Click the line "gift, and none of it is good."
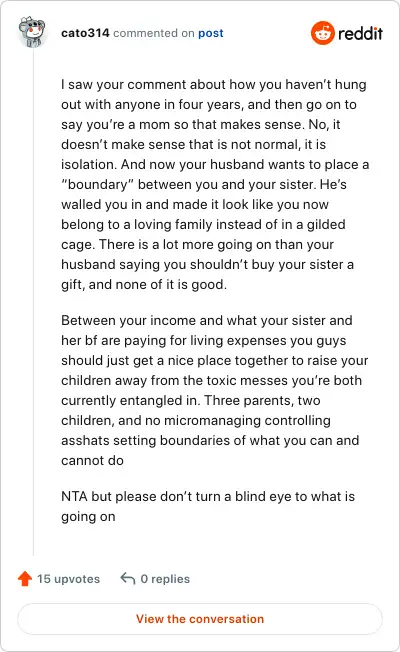The height and width of the screenshot is (652, 400). click(144, 284)
